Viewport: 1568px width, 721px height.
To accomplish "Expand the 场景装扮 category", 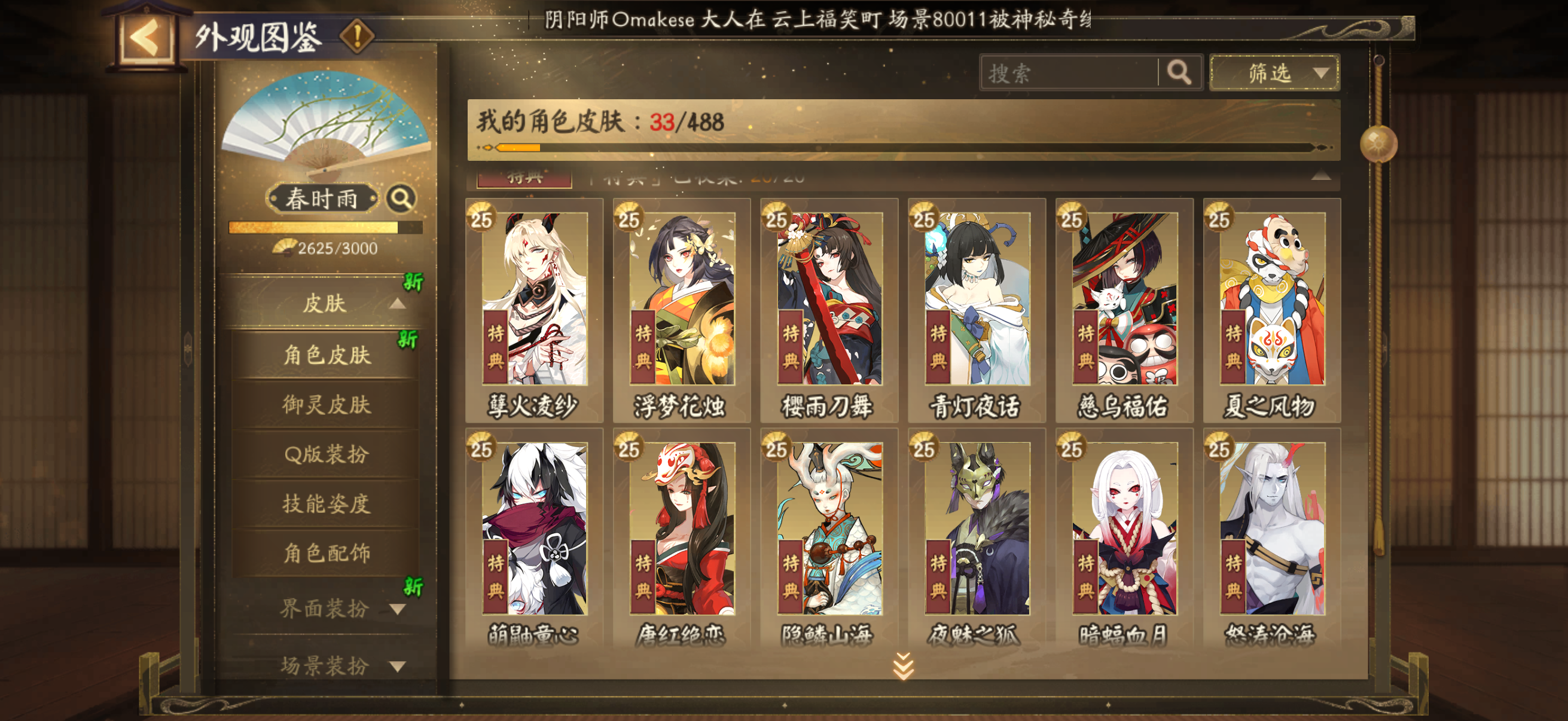I will (398, 666).
